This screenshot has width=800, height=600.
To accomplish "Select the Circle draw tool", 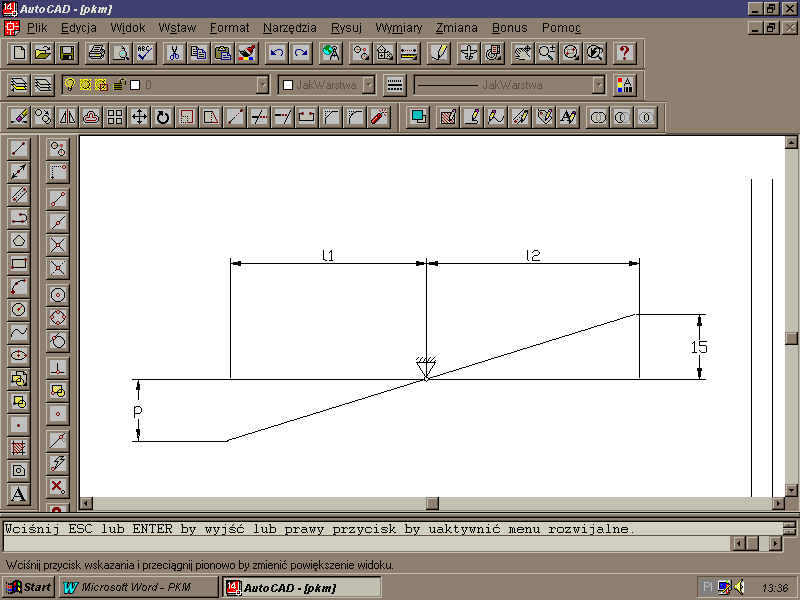I will (19, 310).
